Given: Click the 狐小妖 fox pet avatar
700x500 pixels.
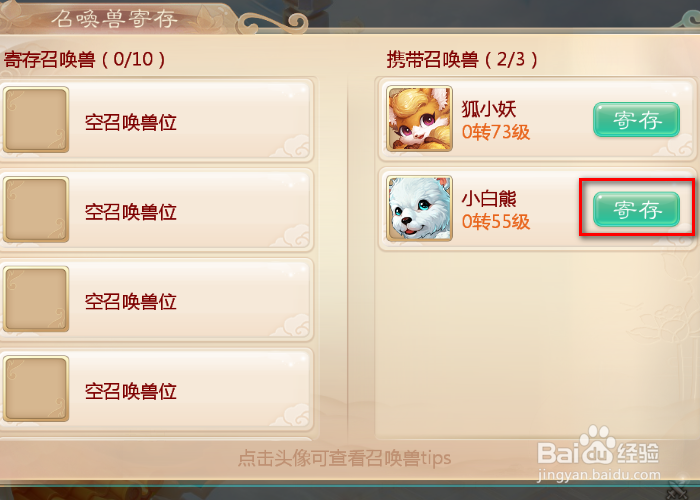Looking at the screenshot, I should pyautogui.click(x=419, y=119).
